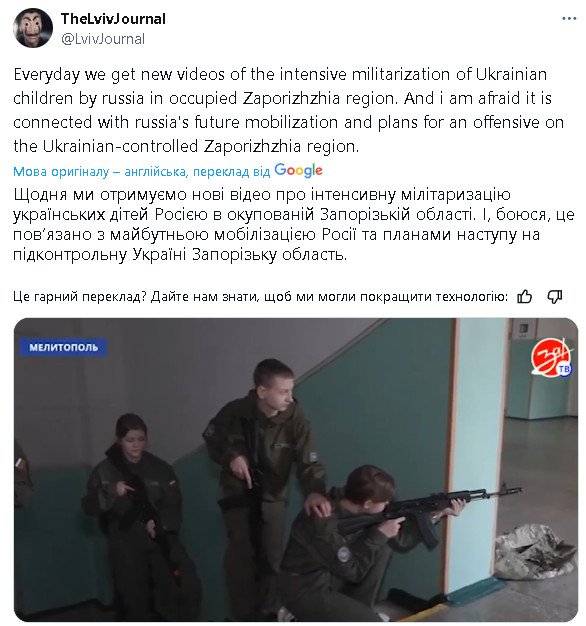Open the @LvivJournal handle link

(103, 39)
